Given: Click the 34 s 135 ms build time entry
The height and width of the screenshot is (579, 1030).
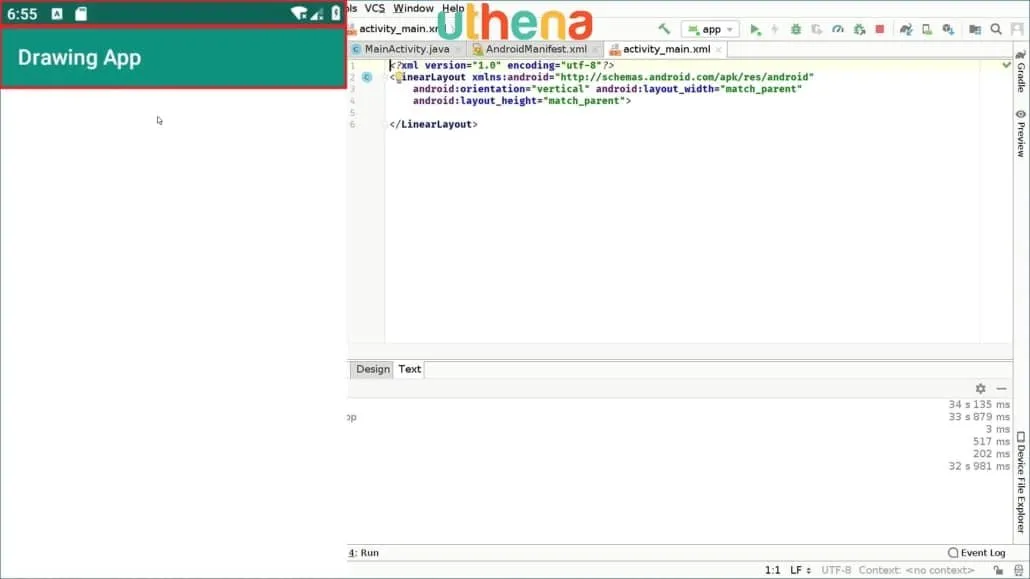Looking at the screenshot, I should (979, 405).
